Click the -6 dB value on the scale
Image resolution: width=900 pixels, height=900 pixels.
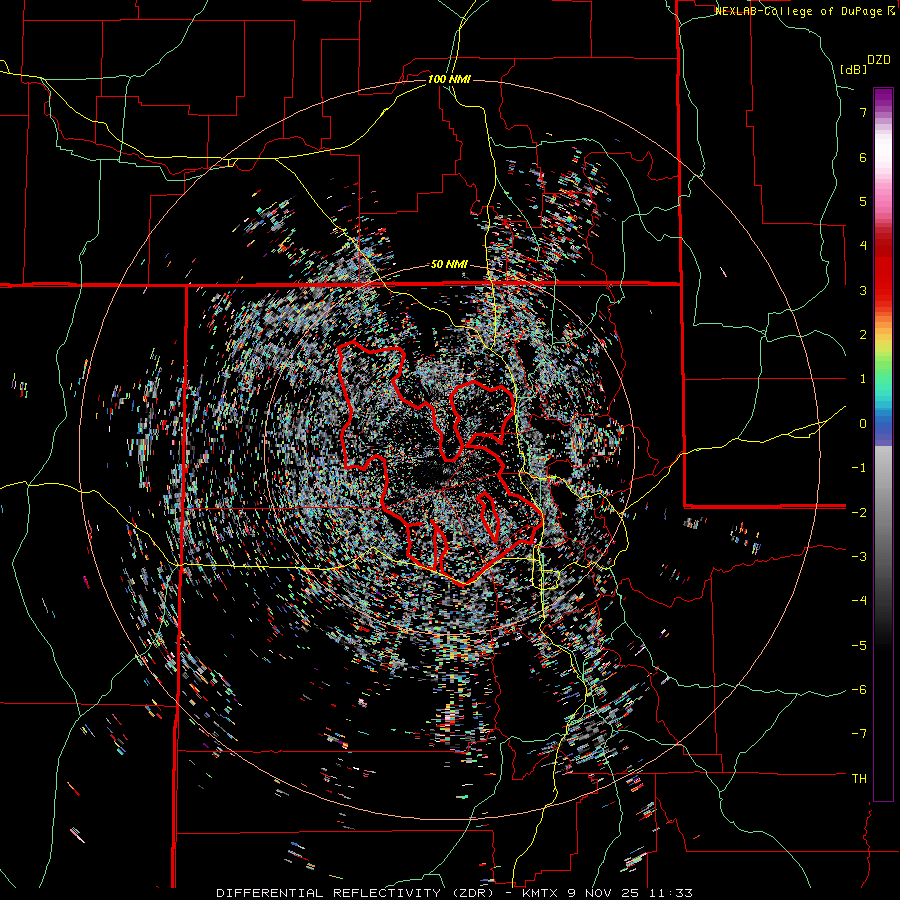click(859, 690)
